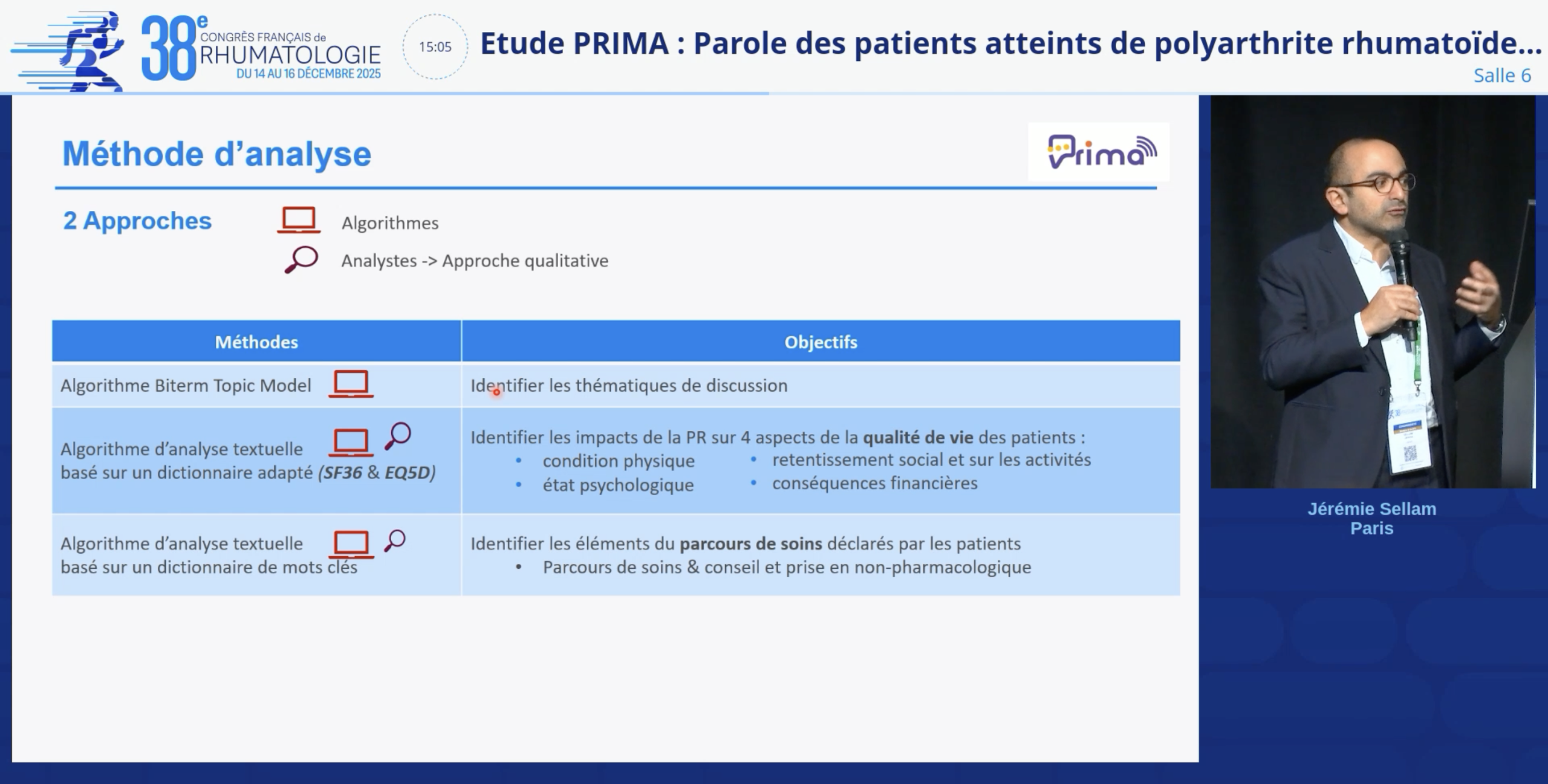Click laptop icon in mots clés row
1548x784 pixels.
[351, 544]
